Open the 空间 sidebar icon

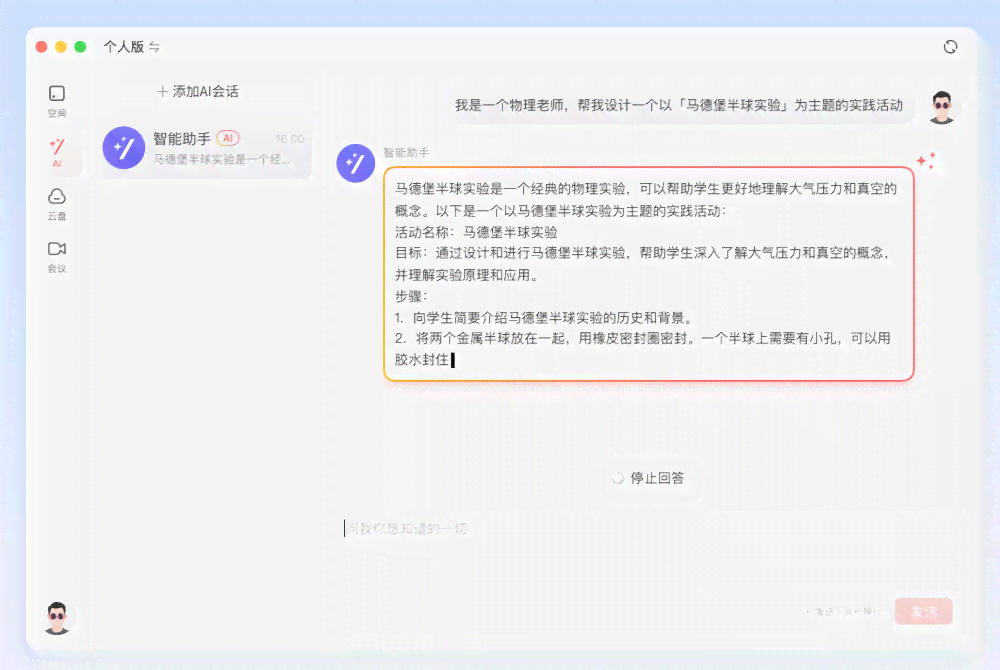(57, 101)
